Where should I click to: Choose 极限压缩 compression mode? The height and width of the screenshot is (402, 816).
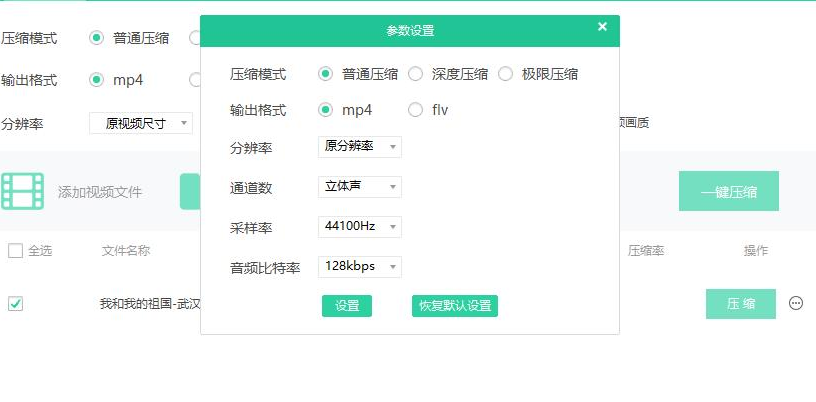[505, 74]
